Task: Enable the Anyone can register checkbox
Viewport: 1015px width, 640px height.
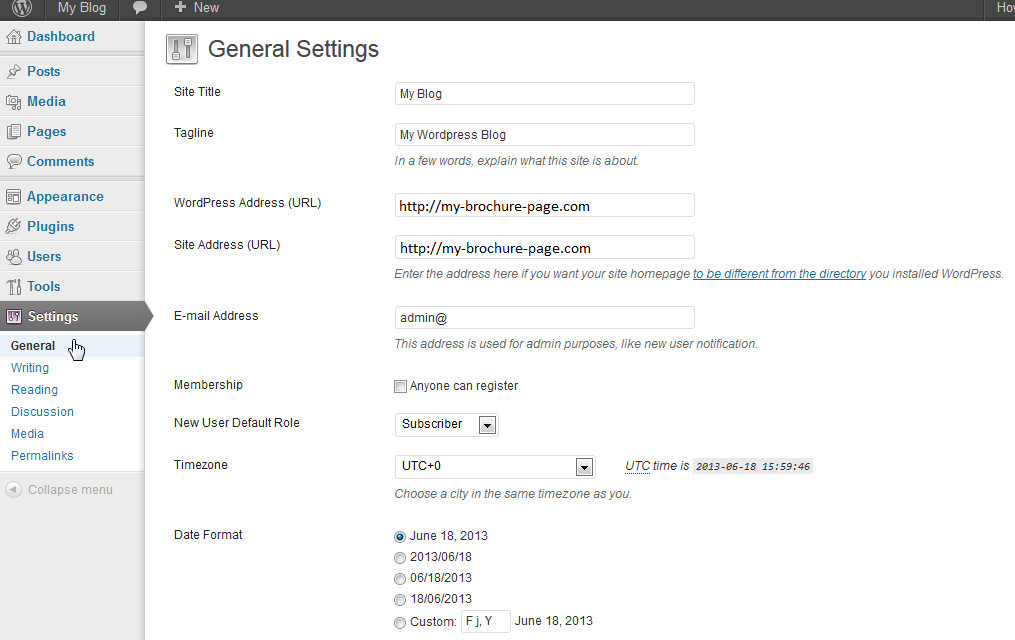Action: pyautogui.click(x=401, y=387)
